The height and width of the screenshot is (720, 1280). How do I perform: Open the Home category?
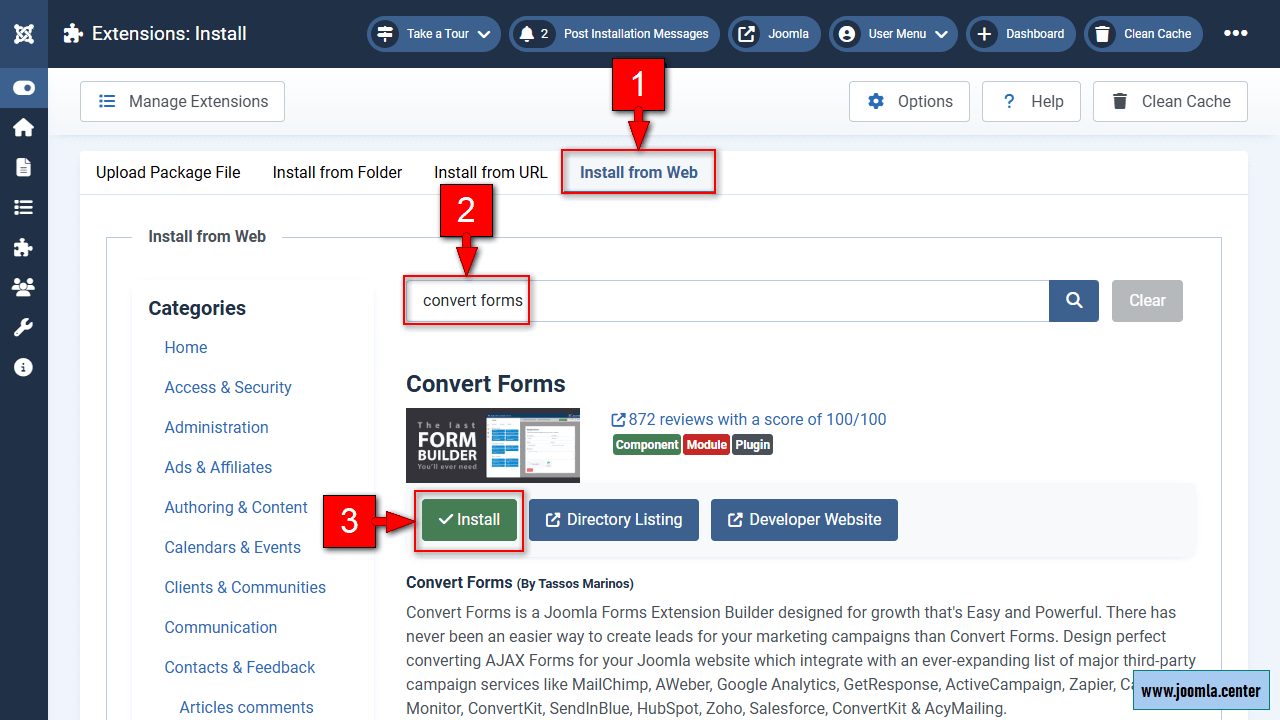[186, 347]
